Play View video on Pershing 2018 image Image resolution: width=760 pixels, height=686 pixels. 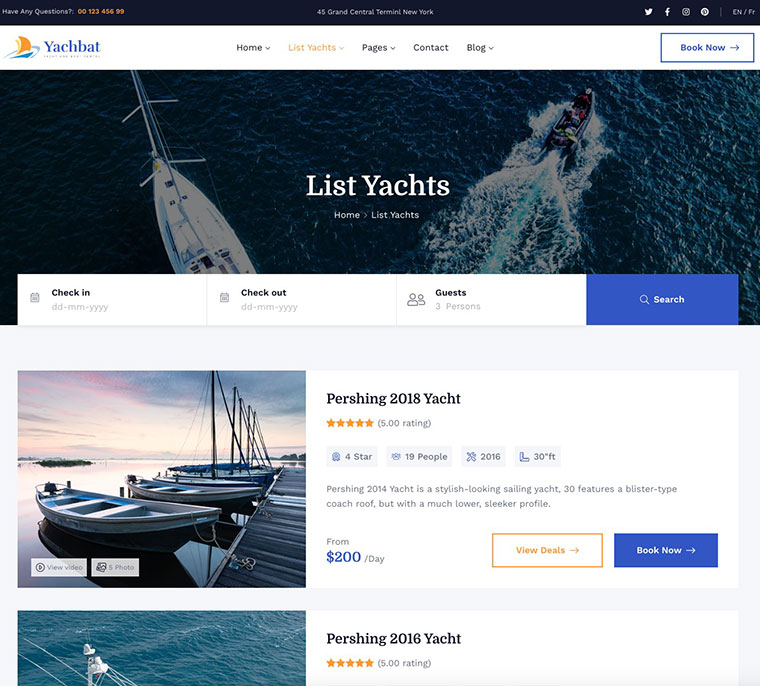59,567
